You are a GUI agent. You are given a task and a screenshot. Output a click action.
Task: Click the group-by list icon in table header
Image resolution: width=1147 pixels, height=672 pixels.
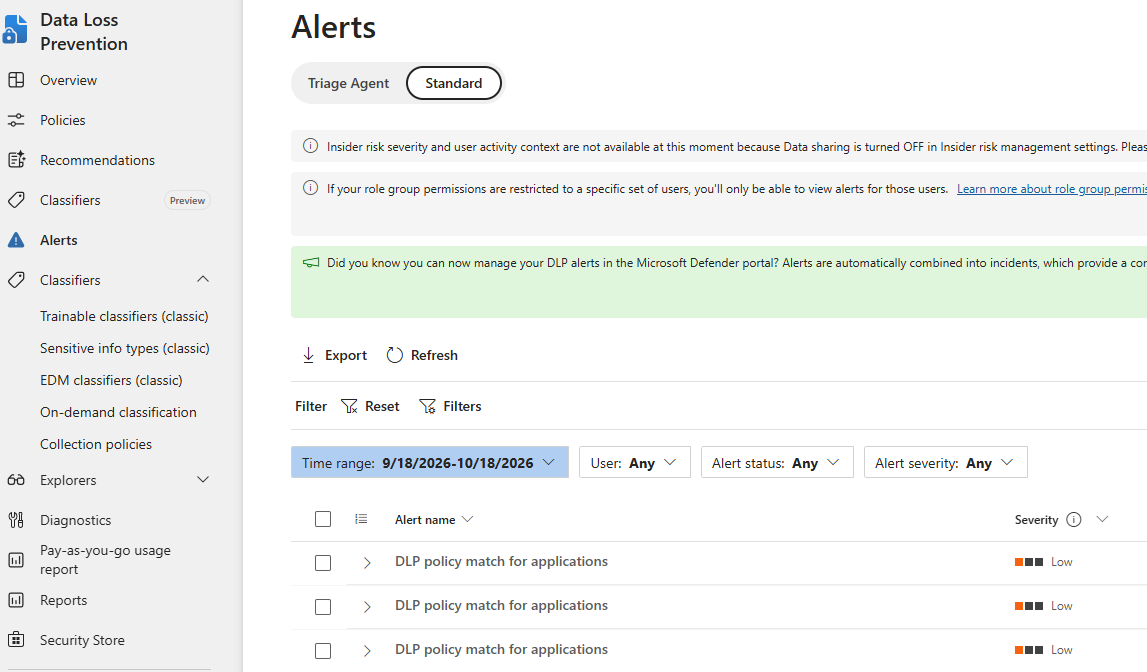pos(361,519)
